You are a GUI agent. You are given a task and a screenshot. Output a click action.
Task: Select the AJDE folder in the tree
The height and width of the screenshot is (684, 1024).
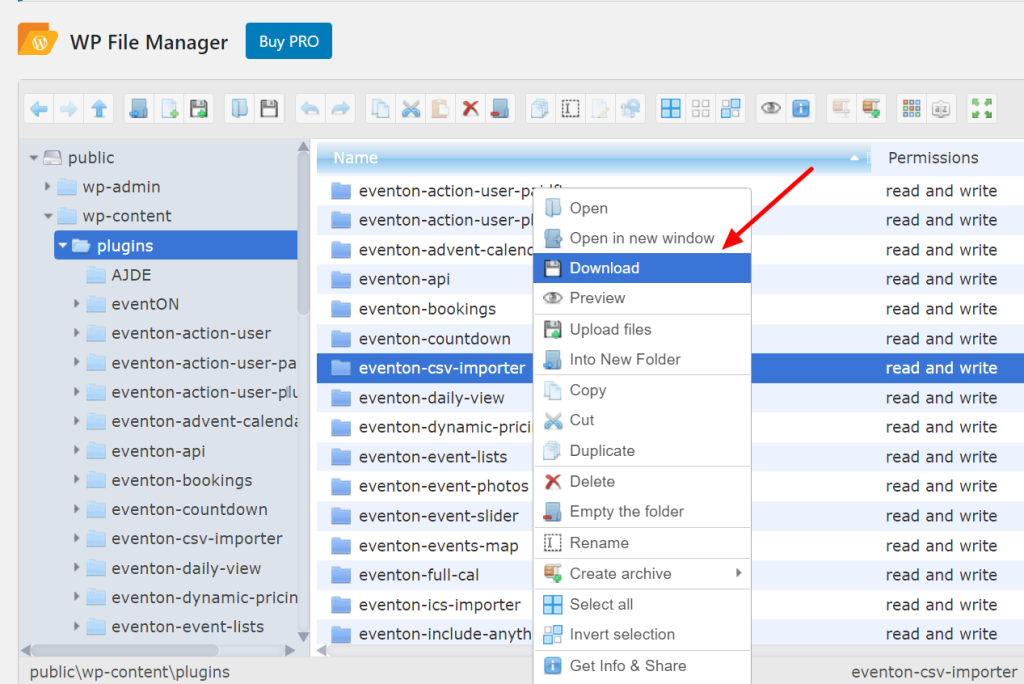point(131,275)
